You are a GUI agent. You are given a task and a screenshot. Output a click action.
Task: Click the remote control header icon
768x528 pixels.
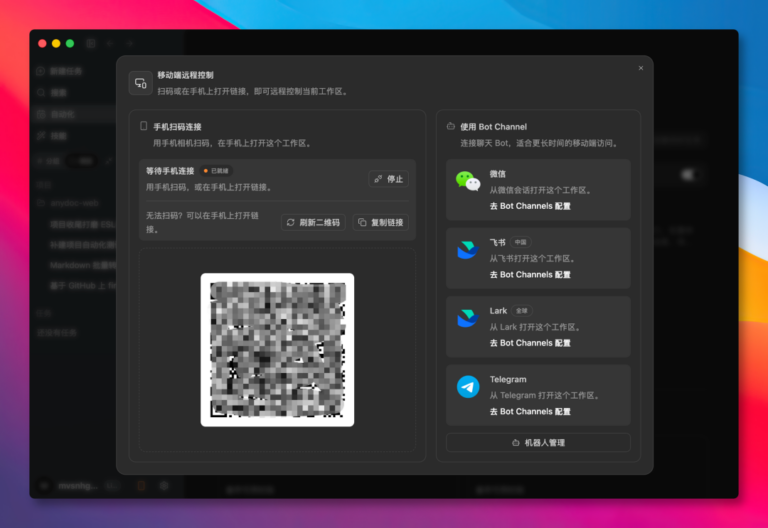(141, 83)
